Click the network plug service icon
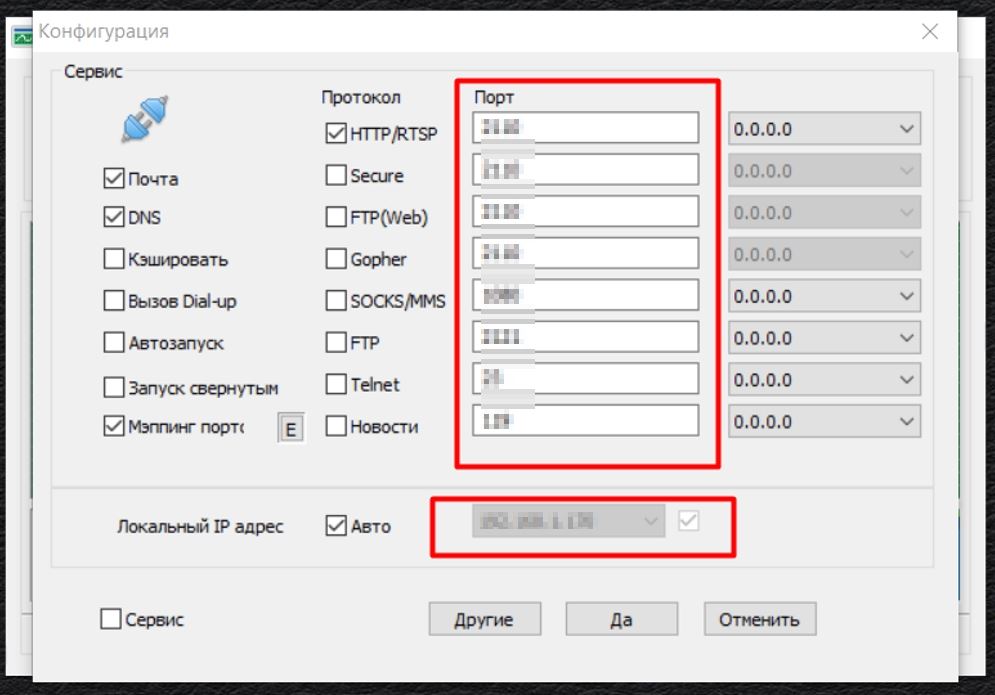This screenshot has height=695, width=995. [x=145, y=119]
